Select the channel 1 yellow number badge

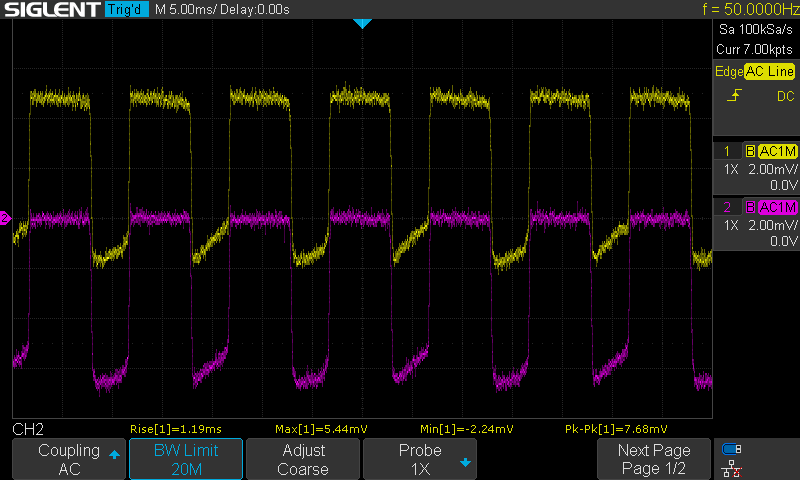(727, 151)
